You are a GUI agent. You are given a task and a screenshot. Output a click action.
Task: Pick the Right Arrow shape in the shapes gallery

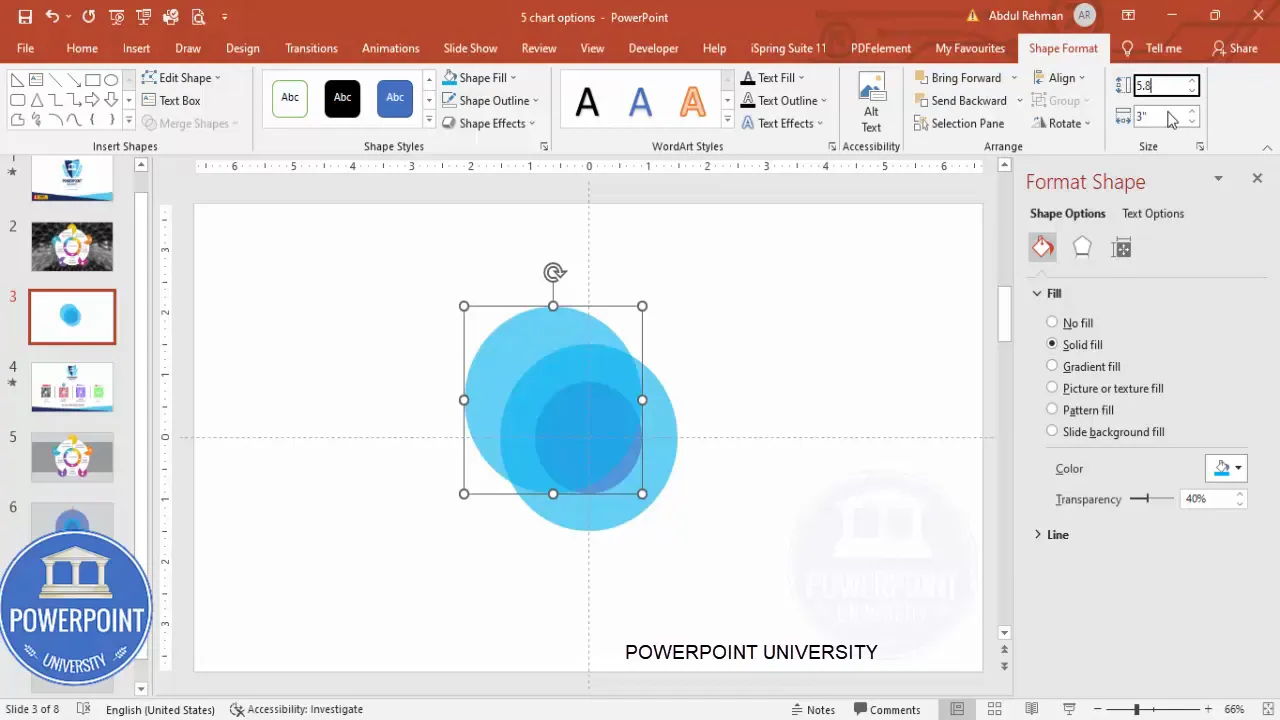[92, 100]
